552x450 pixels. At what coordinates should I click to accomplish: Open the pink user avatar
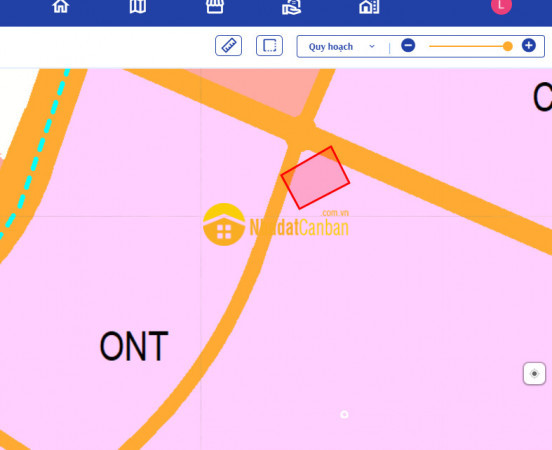(x=501, y=6)
